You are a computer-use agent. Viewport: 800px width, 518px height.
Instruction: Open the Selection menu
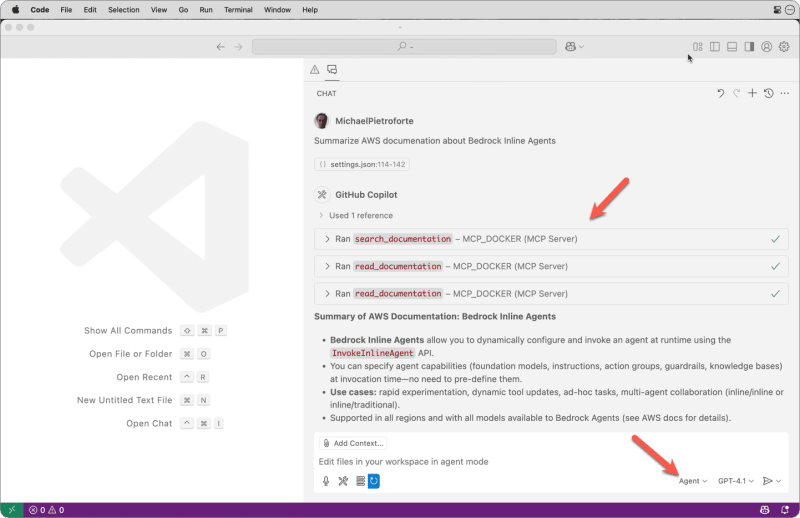[123, 10]
